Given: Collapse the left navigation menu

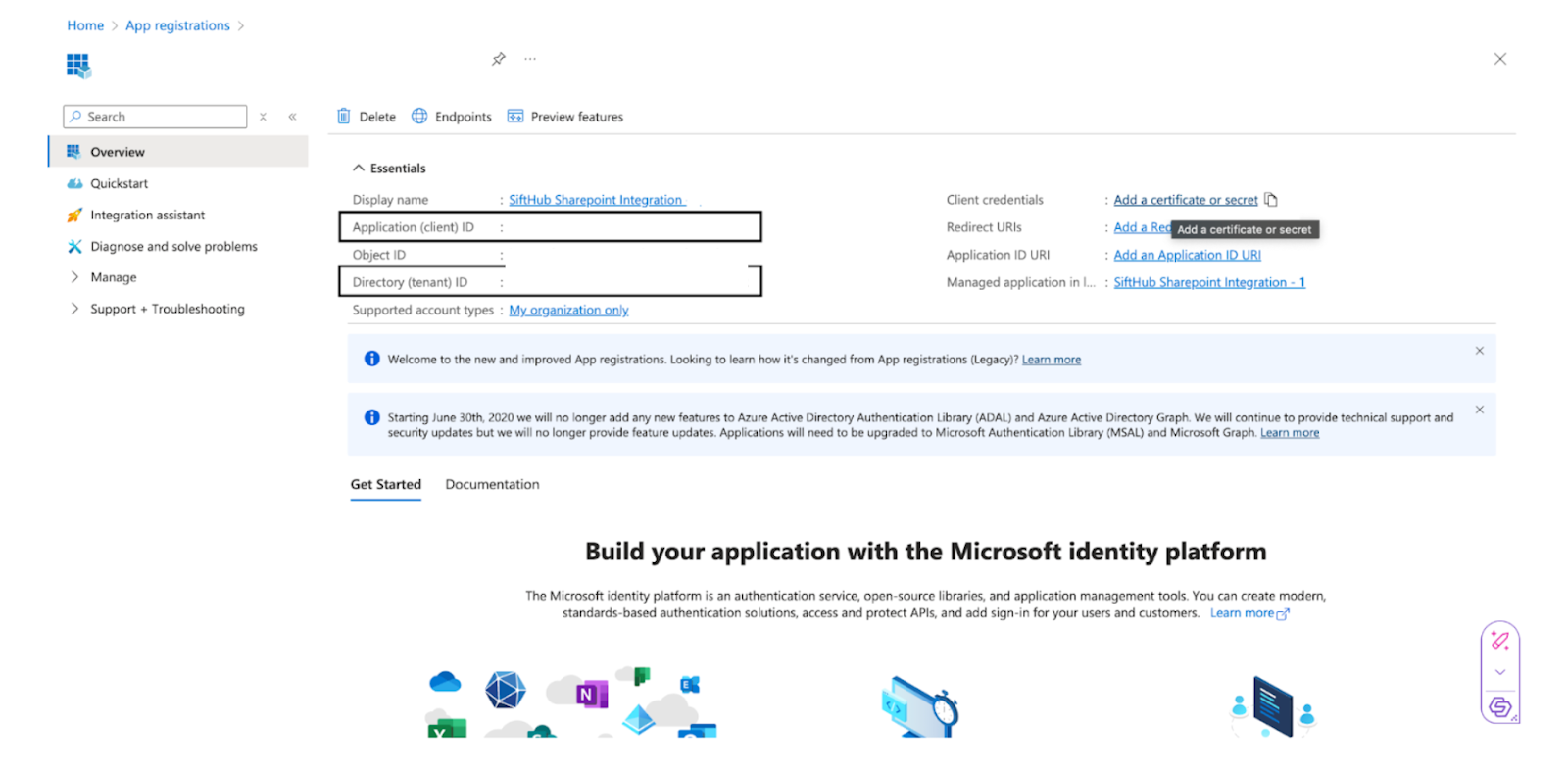Looking at the screenshot, I should [292, 117].
